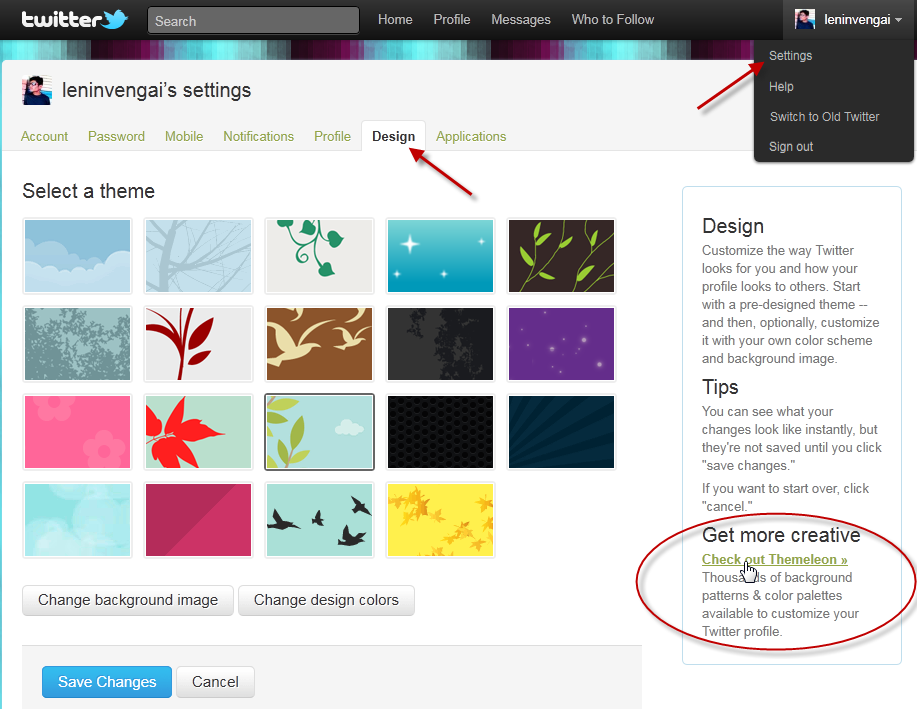Click Change design colors button
The width and height of the screenshot is (917, 709).
pos(326,600)
